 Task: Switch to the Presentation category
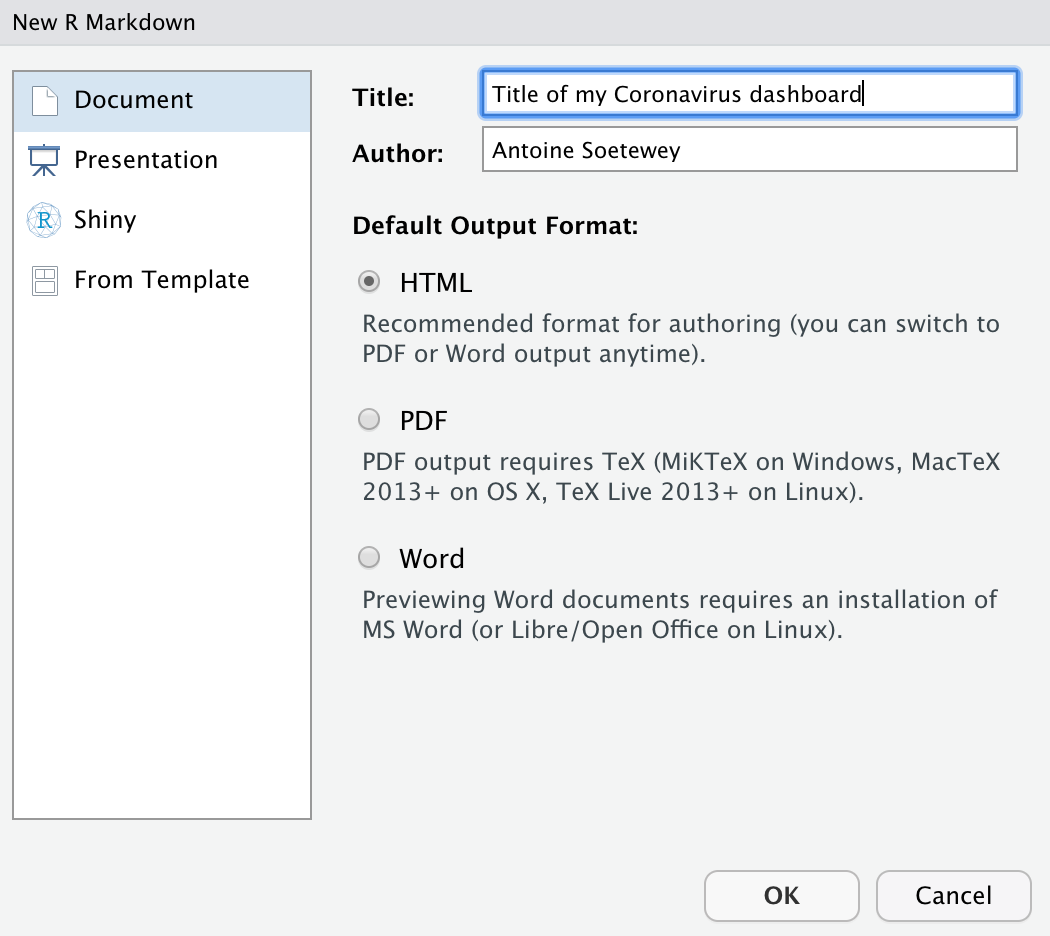click(145, 159)
